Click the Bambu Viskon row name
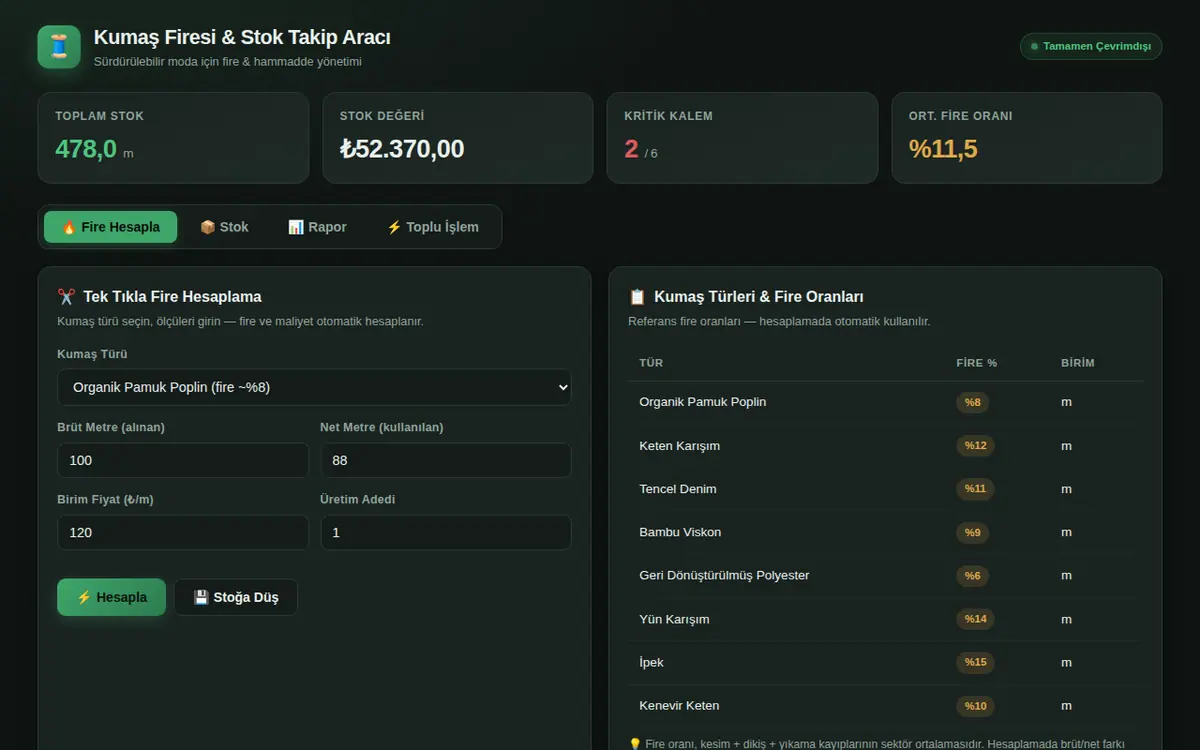1200x750 pixels. [680, 532]
